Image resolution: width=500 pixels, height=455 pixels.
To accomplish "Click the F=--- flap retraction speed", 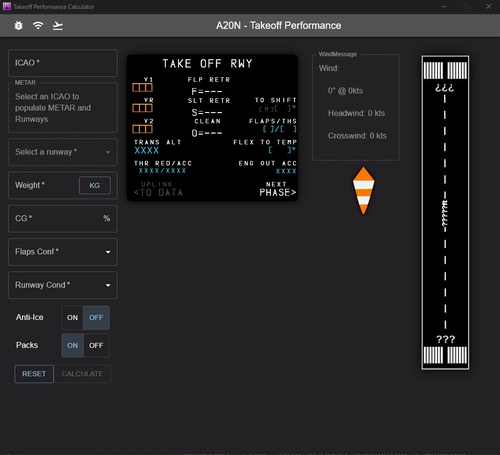I will [207, 91].
